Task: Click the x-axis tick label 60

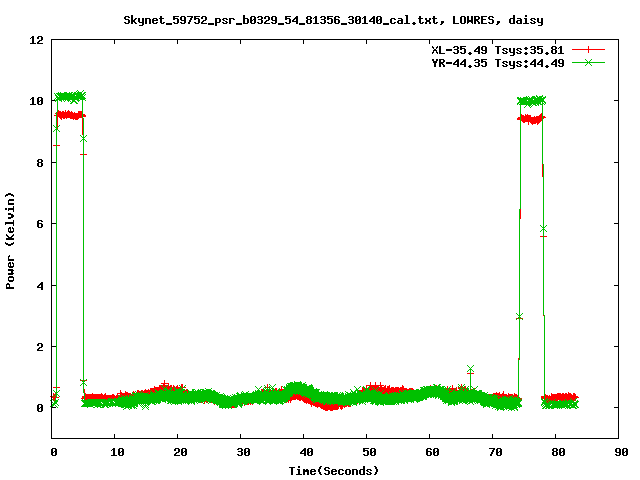Action: pos(432,452)
